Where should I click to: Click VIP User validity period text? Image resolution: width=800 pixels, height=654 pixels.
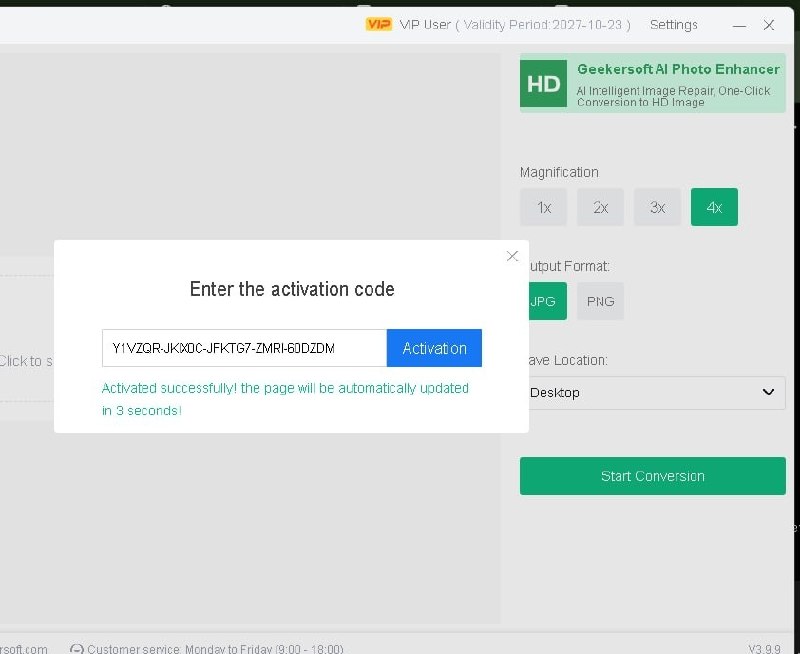point(515,24)
